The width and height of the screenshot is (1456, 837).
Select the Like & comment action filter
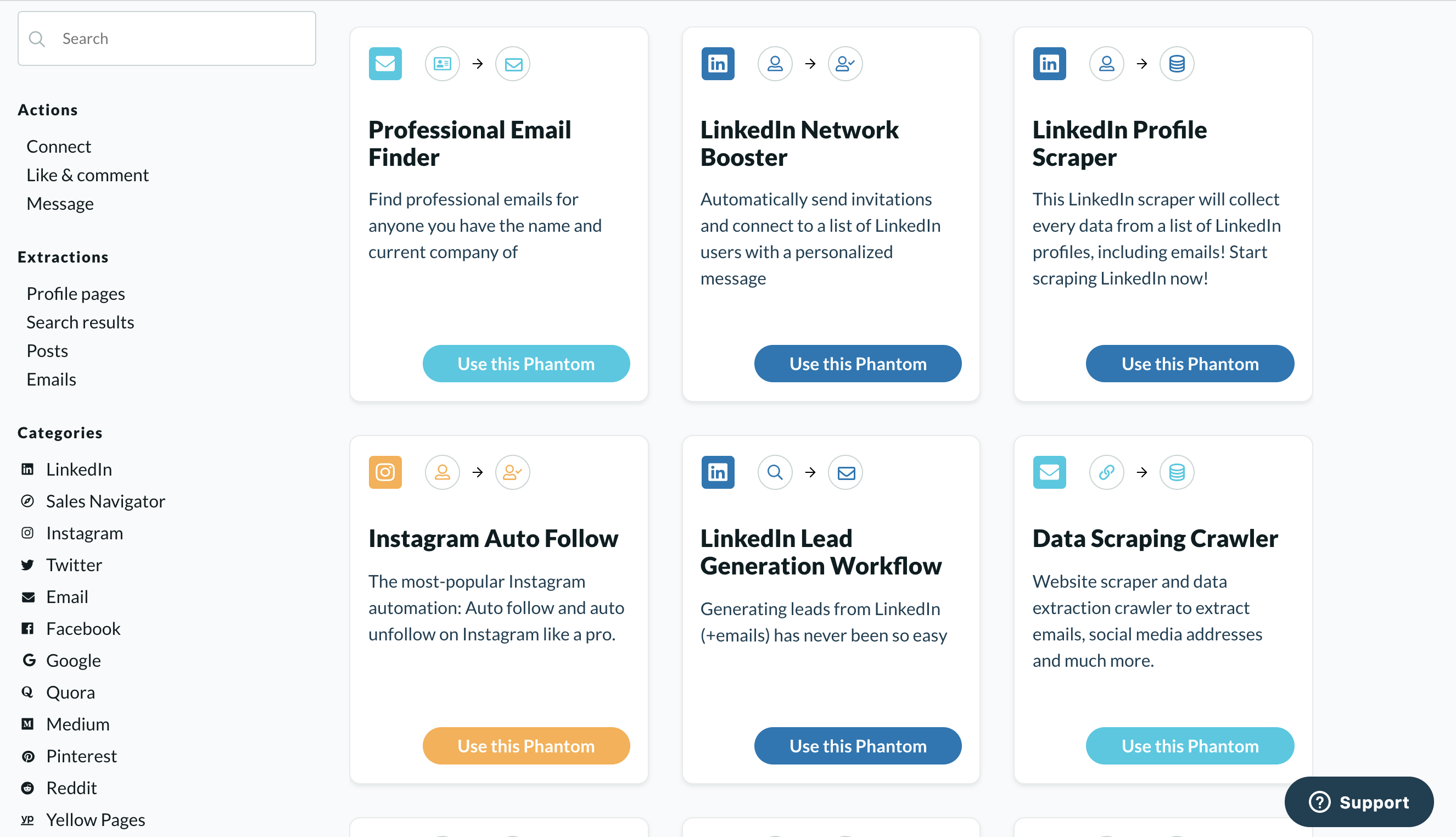click(x=87, y=175)
